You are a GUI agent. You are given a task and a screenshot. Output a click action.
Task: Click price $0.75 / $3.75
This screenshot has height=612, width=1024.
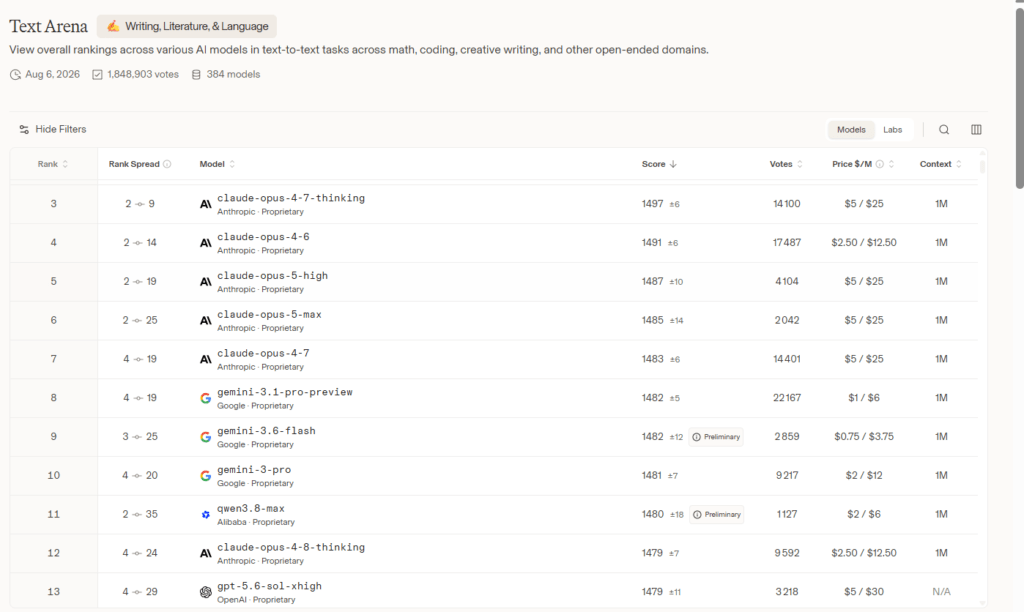[863, 436]
